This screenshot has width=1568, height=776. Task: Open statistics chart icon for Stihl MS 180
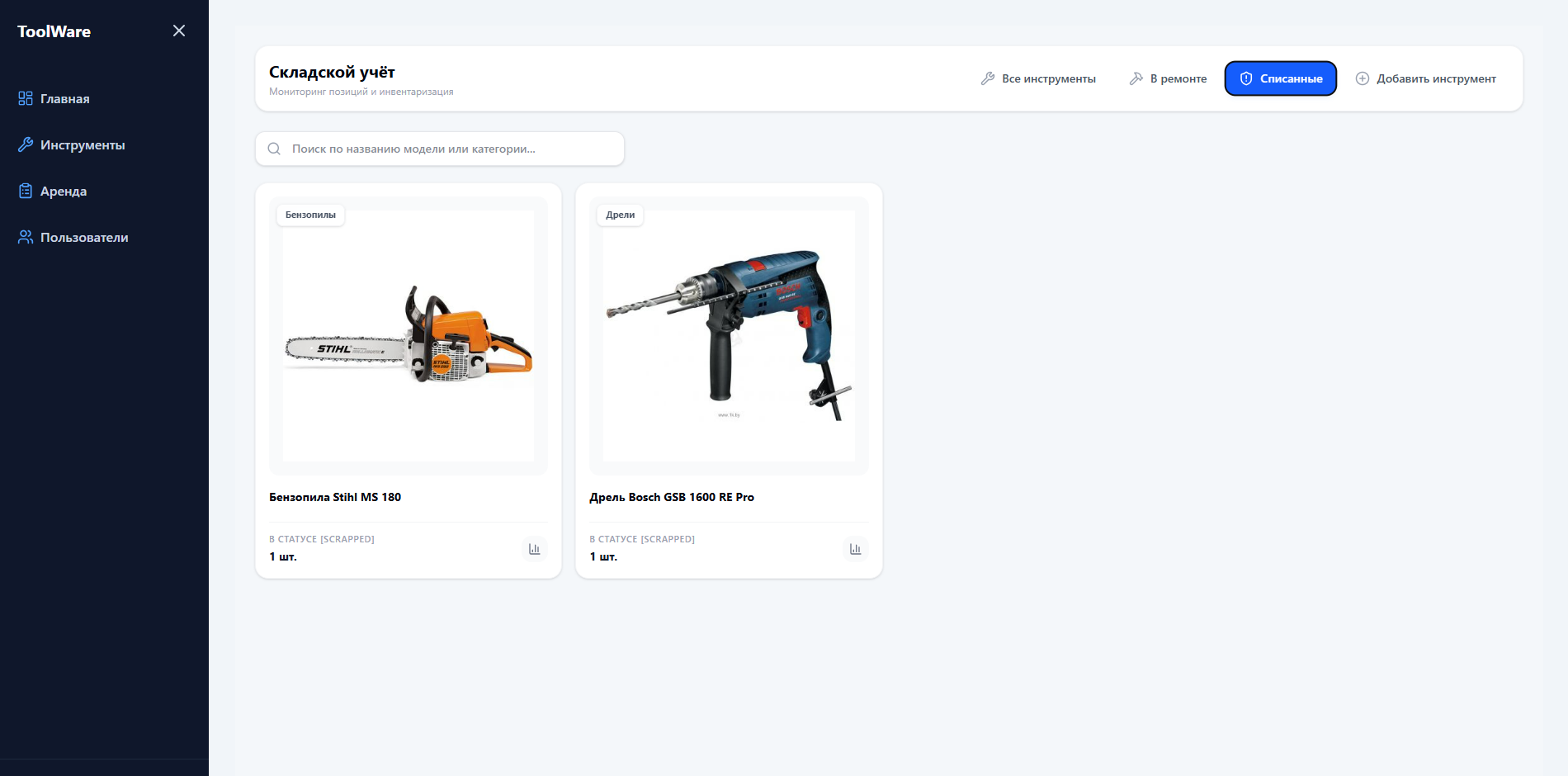pos(535,549)
